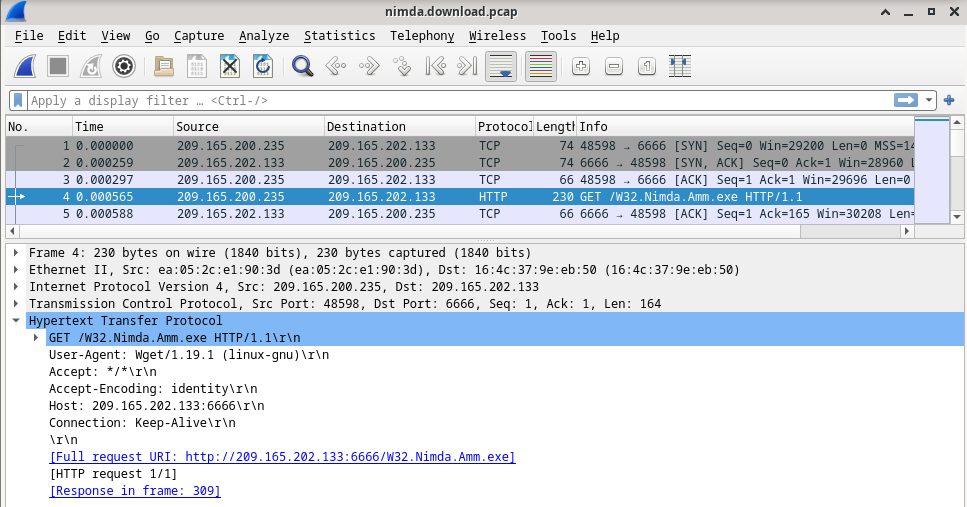Expand Transmission Control Protocol row
Screen dimensions: 967x507
click(16, 303)
